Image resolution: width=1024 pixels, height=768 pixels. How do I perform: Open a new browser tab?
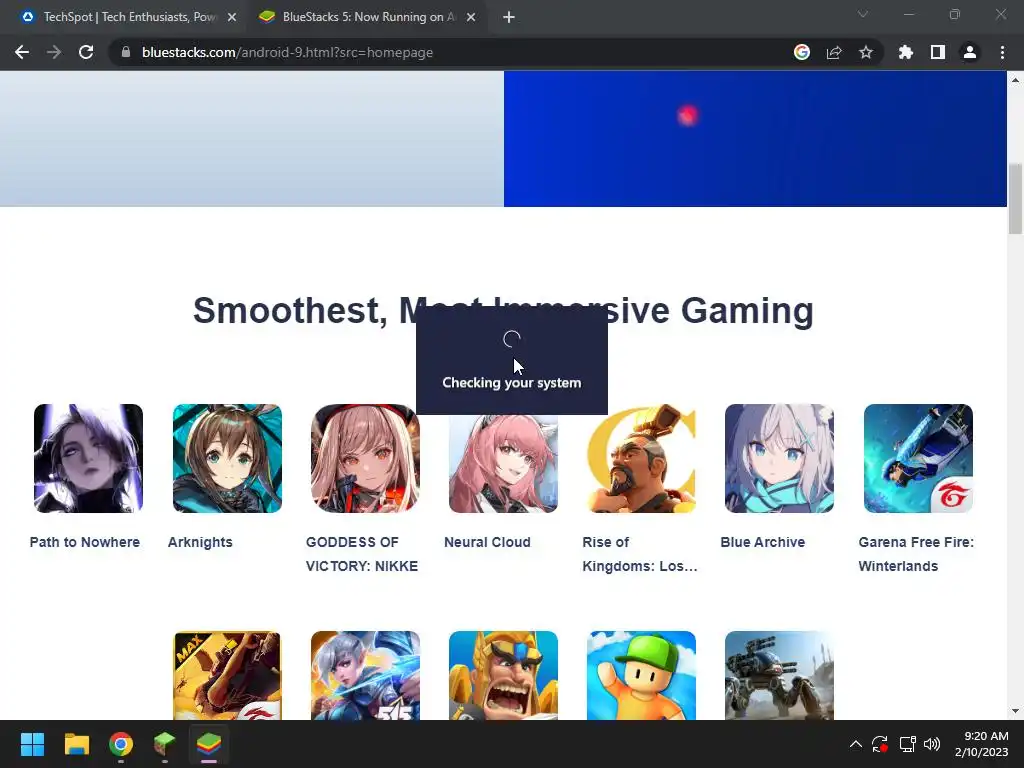coord(509,17)
